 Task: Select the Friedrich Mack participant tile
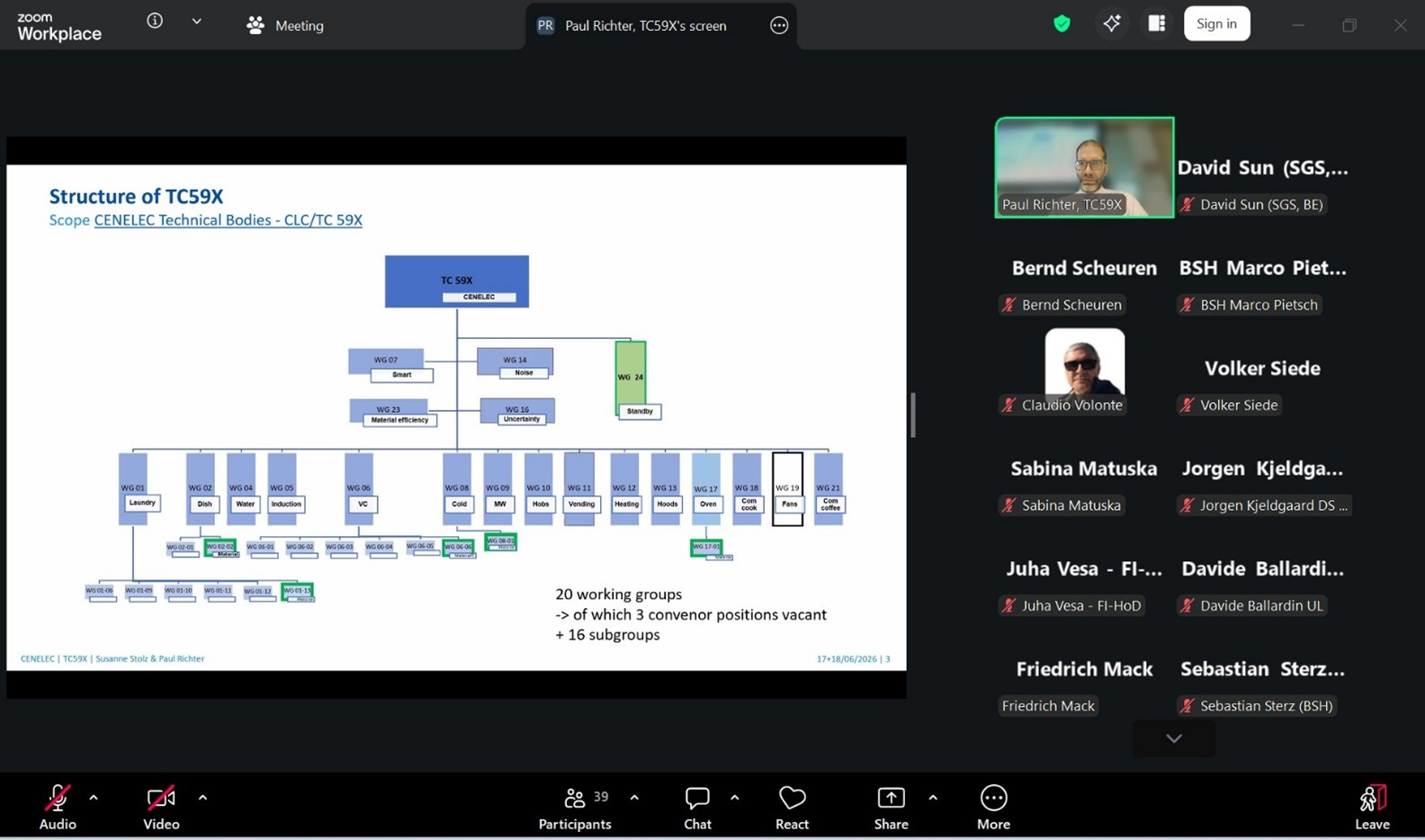pyautogui.click(x=1084, y=669)
